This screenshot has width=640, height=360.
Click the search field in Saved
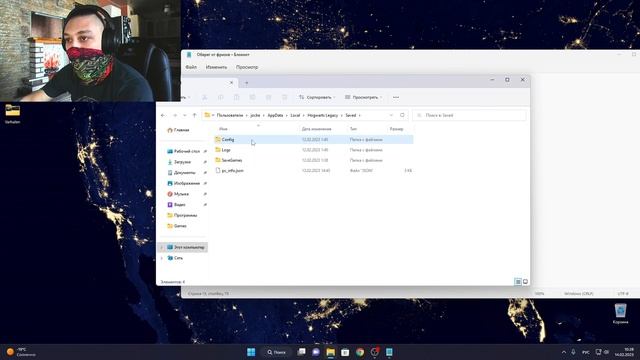[469, 116]
